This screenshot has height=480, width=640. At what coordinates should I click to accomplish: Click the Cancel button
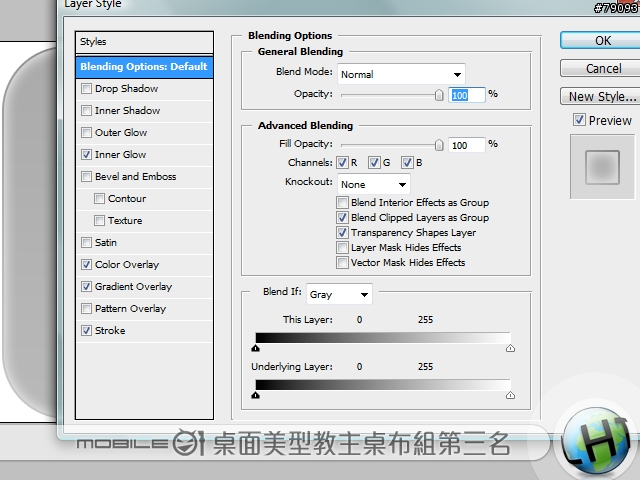coord(600,68)
